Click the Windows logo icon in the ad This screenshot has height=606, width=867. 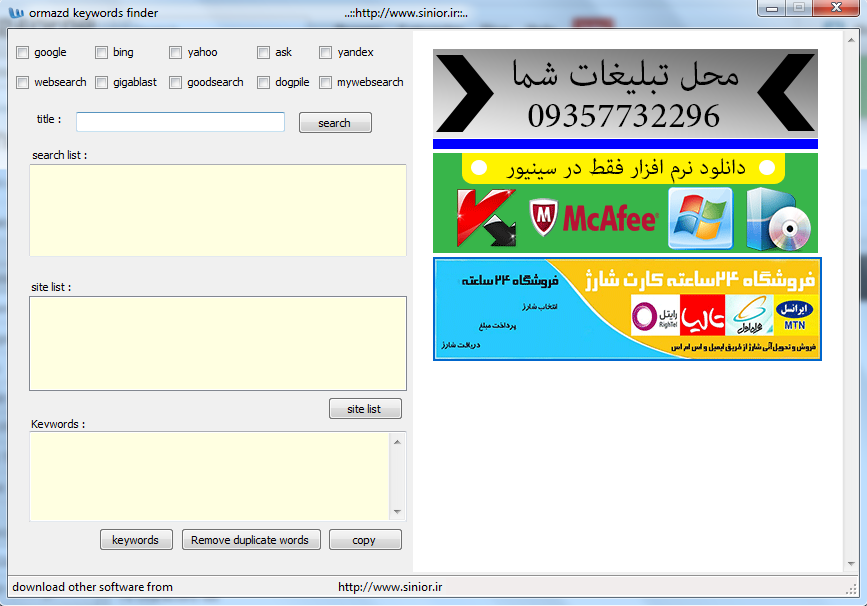[700, 216]
